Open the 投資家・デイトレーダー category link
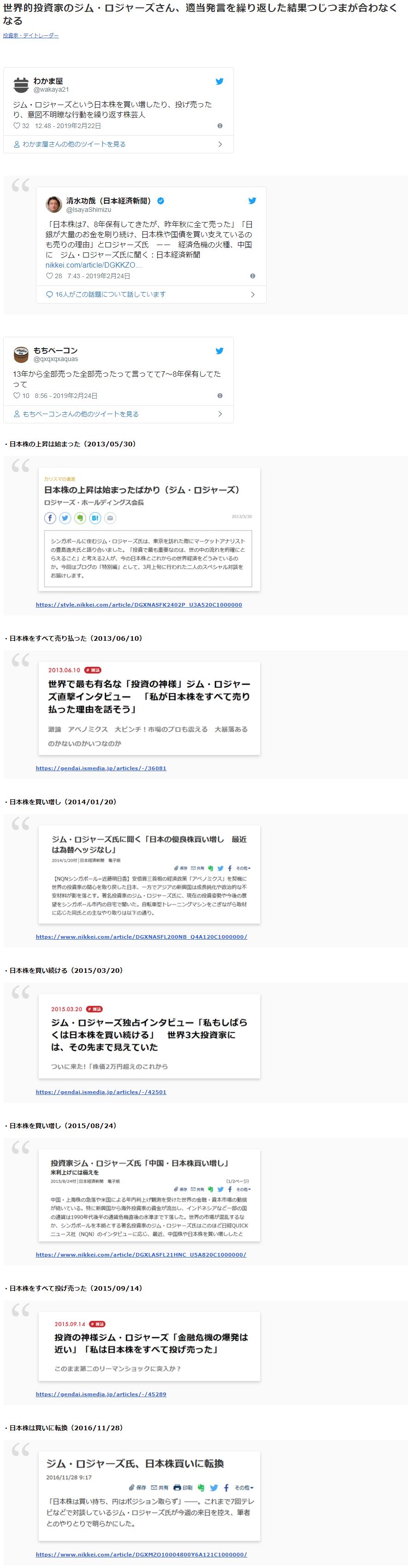This screenshot has width=410, height=1568. pyautogui.click(x=30, y=35)
